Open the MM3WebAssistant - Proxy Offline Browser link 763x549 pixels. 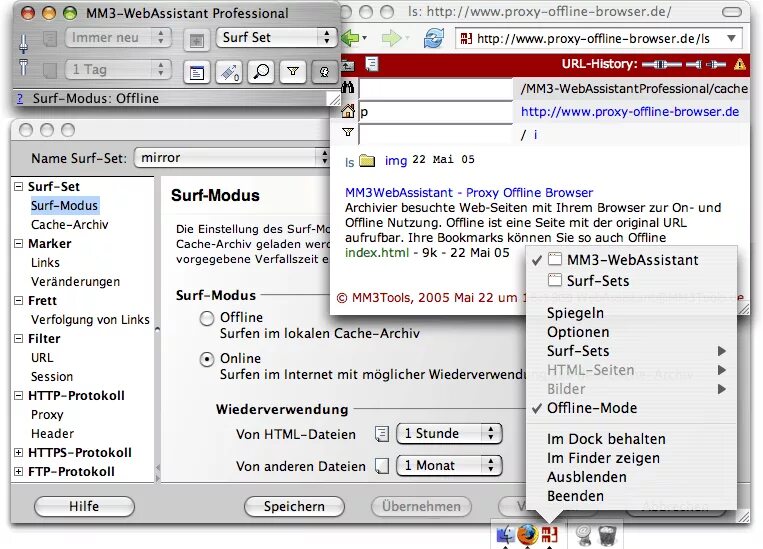(x=469, y=193)
